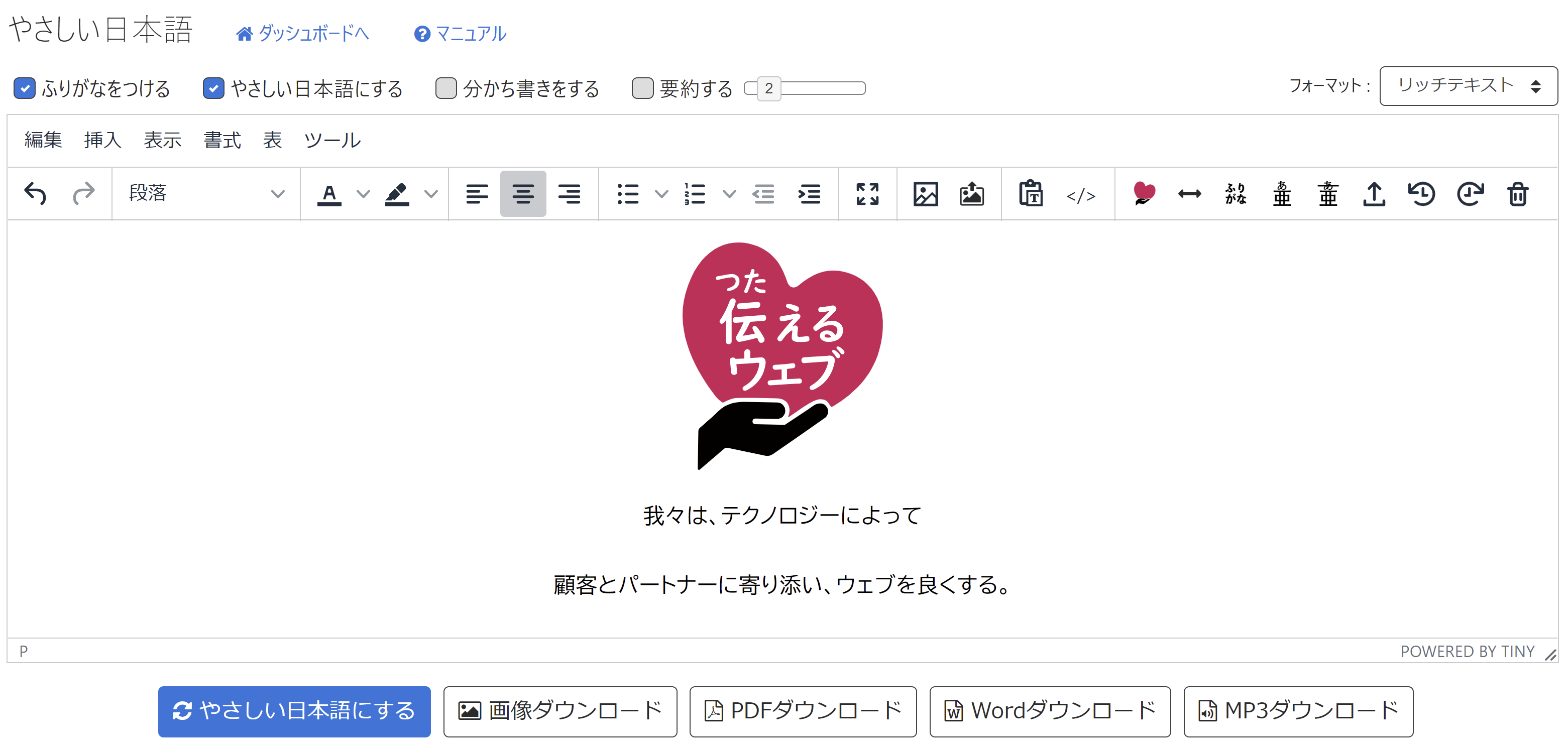Screen dimensions: 1568x748
Task: Open the 編集 menu
Action: [43, 140]
